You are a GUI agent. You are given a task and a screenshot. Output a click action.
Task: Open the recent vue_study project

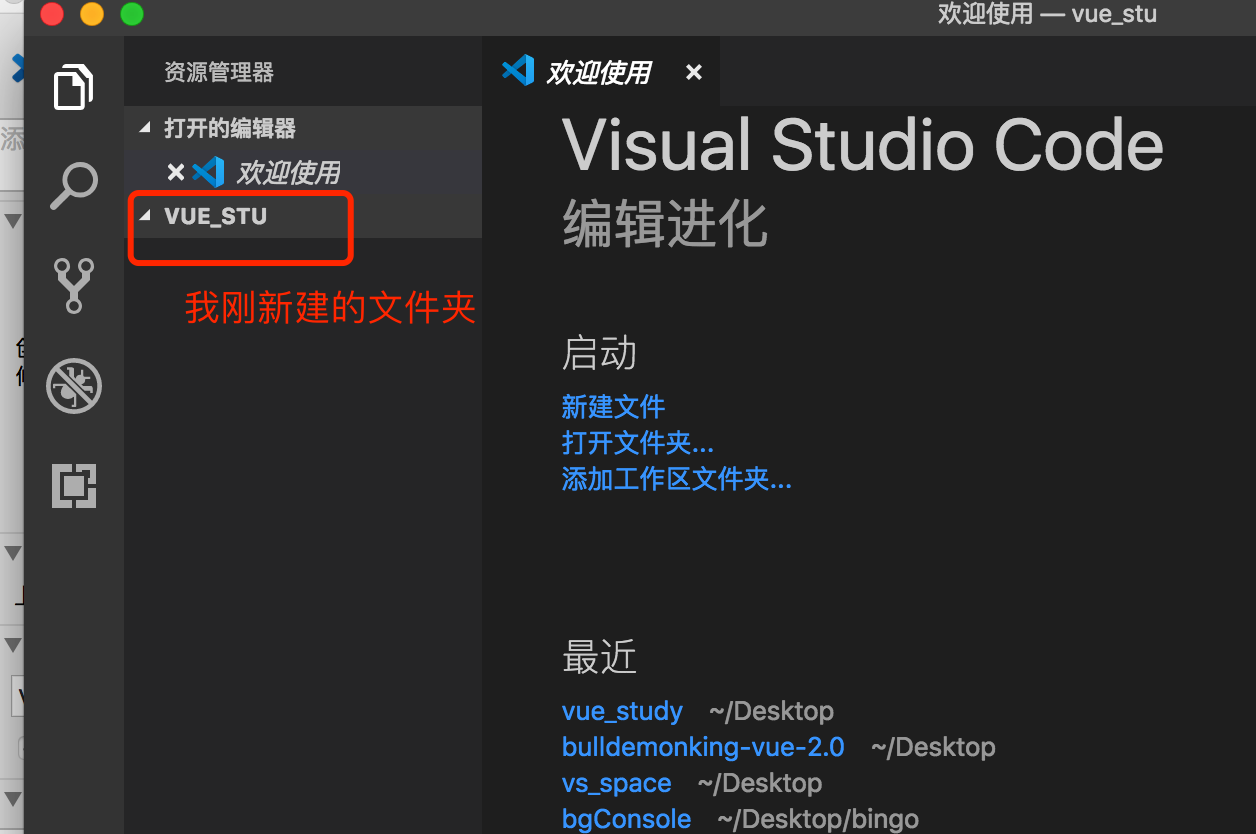coord(622,711)
